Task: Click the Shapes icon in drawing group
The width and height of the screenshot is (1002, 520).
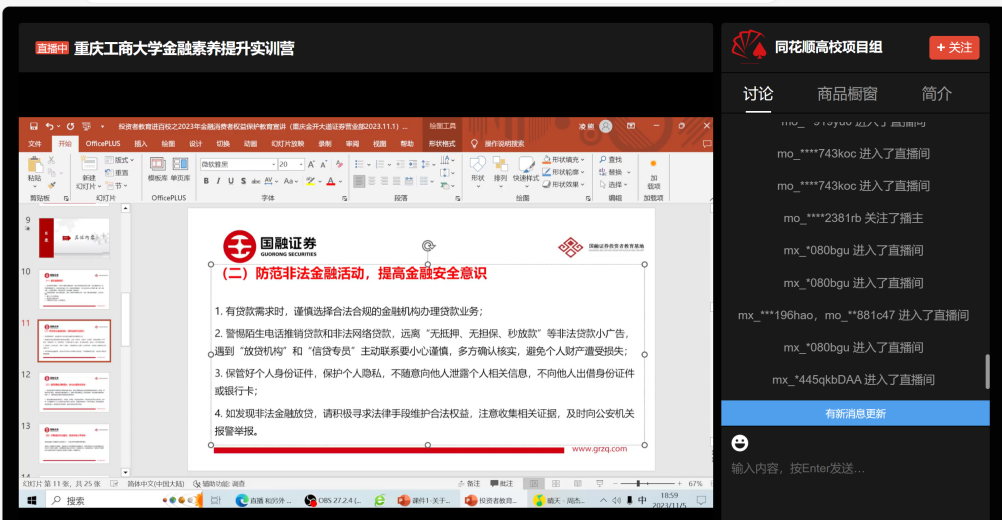Action: point(478,168)
